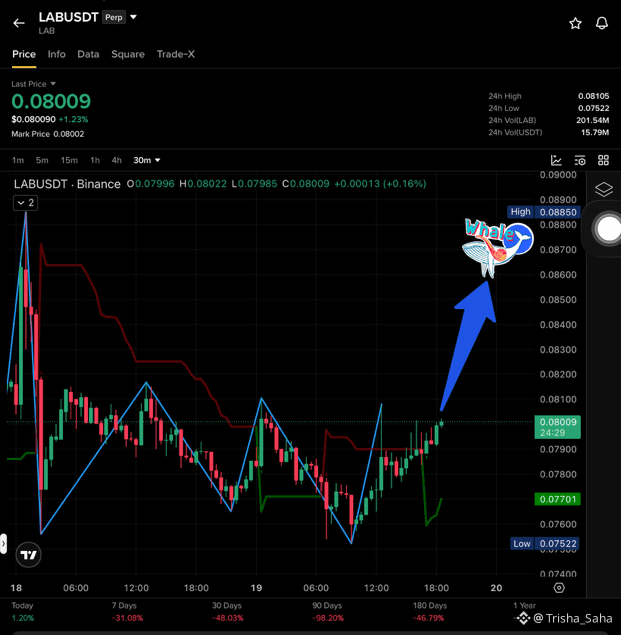Tap the floating white circle button
Image resolution: width=621 pixels, height=635 pixels.
click(x=608, y=229)
